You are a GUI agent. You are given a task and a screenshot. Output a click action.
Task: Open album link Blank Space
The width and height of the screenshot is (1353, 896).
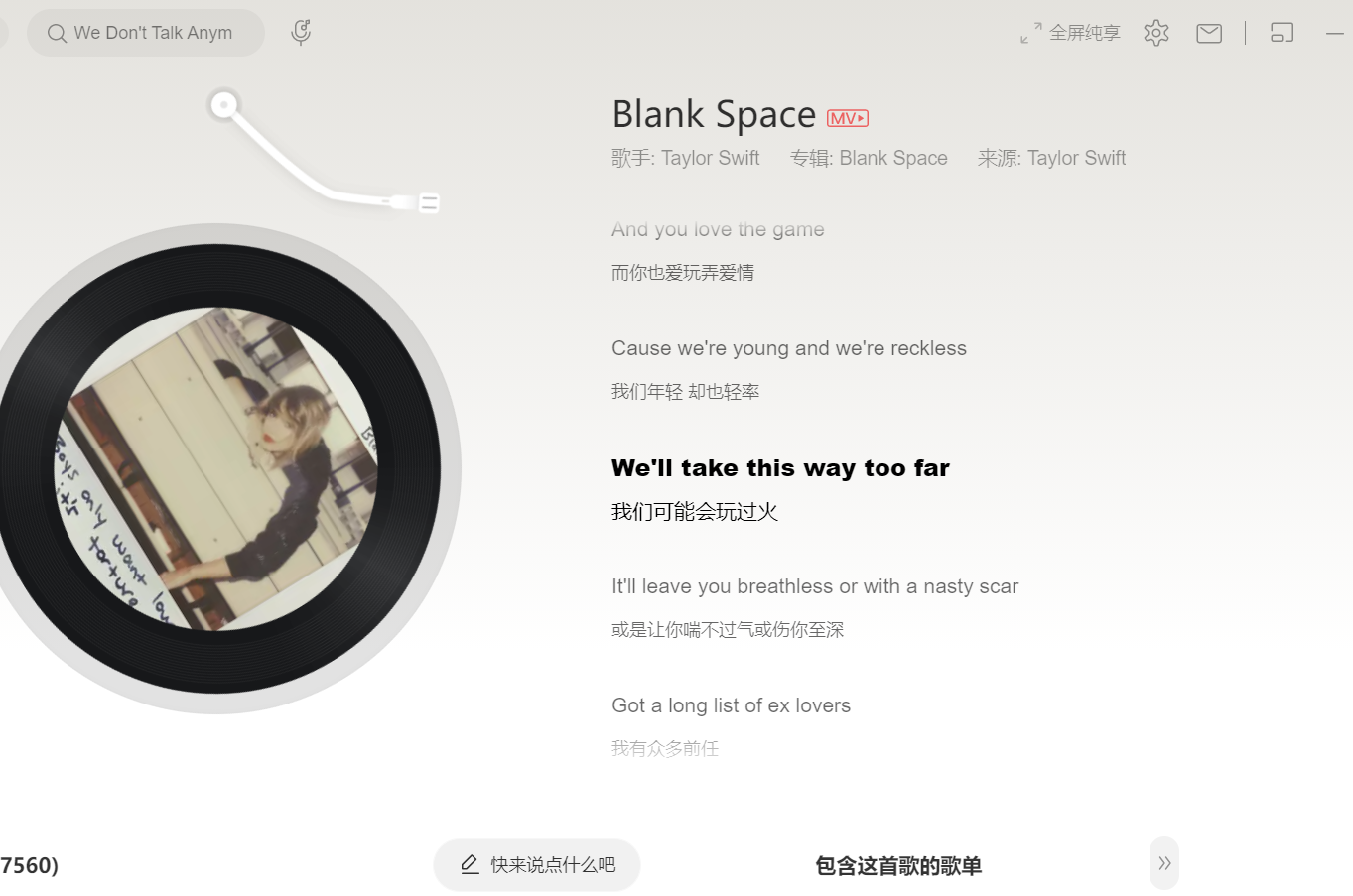(x=893, y=158)
